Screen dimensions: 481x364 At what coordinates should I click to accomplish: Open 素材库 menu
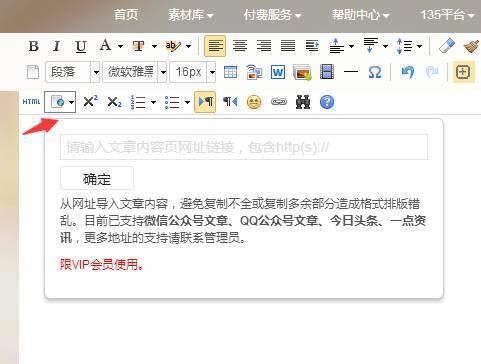(x=190, y=15)
